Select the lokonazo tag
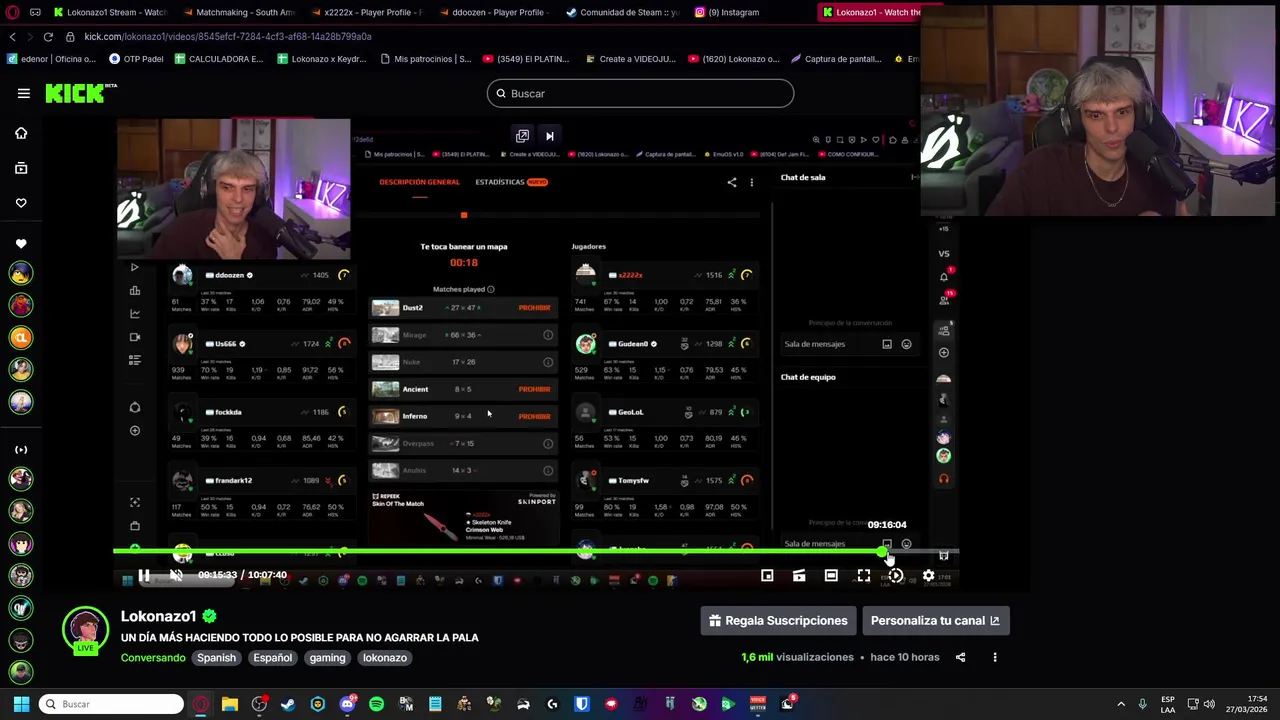1280x720 pixels. (385, 657)
